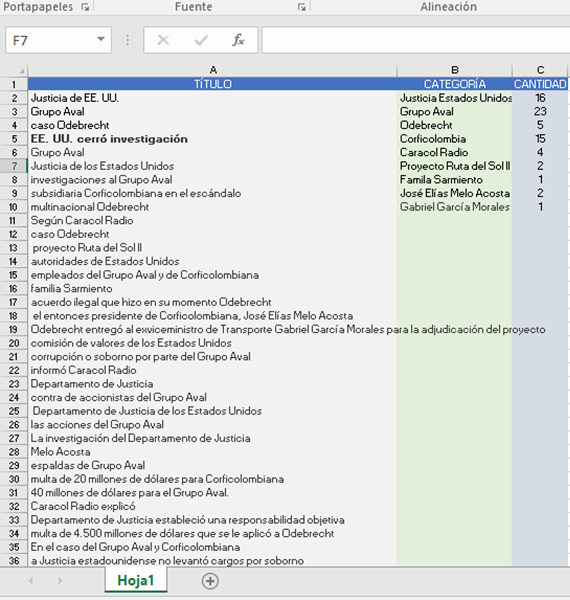The height and width of the screenshot is (600, 570).
Task: Add a new sheet with plus icon
Action: pyautogui.click(x=210, y=581)
